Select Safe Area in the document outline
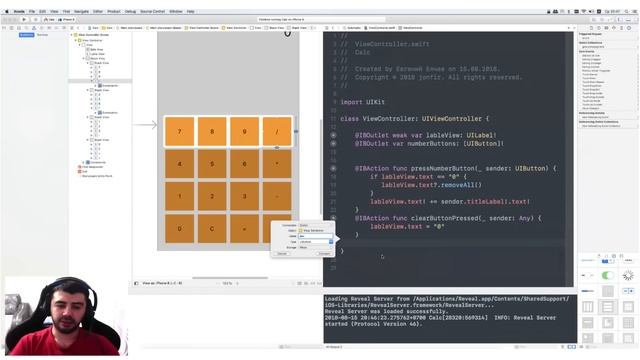640x360 pixels. [96, 49]
